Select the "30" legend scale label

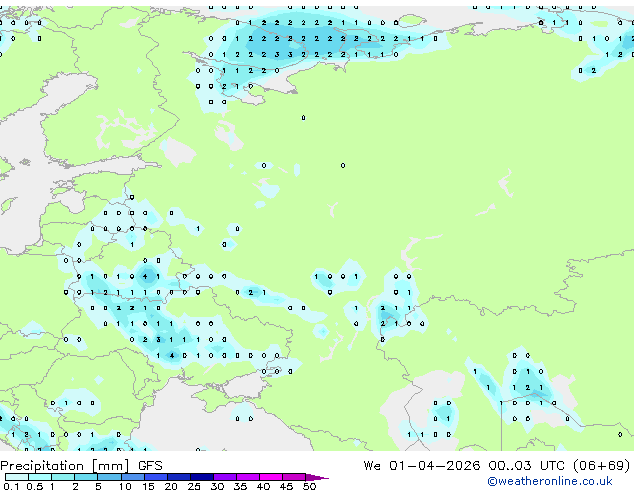pos(217,486)
